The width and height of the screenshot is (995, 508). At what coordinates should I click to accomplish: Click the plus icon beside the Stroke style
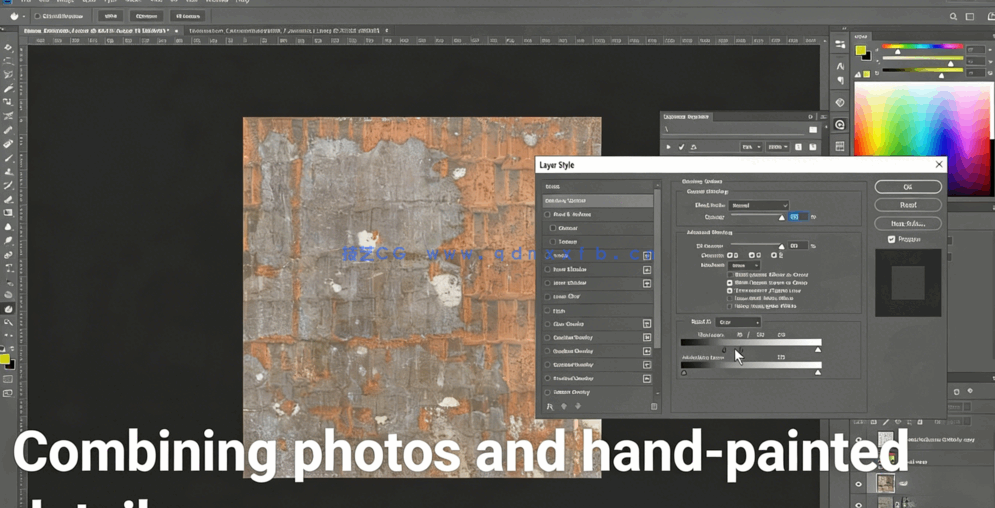[647, 256]
